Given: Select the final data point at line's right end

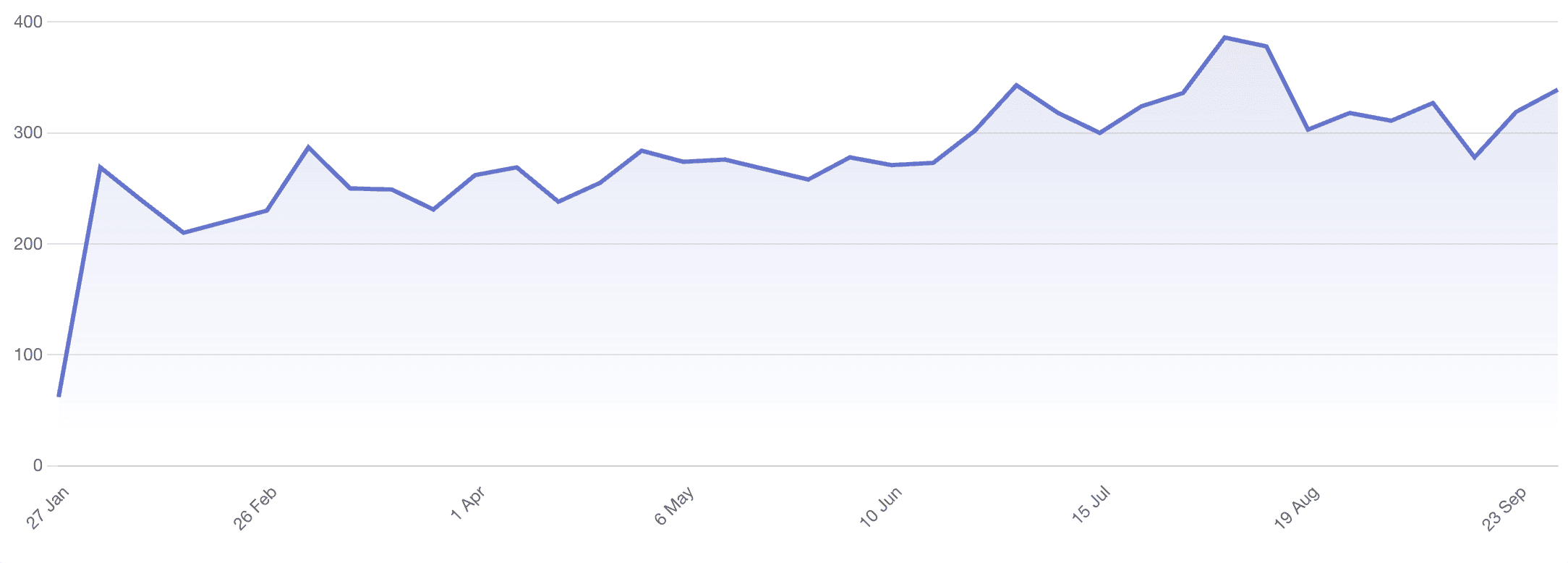Looking at the screenshot, I should point(1556,90).
